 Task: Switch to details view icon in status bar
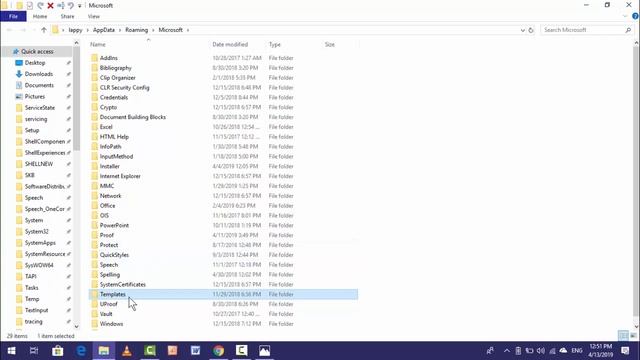(623, 336)
